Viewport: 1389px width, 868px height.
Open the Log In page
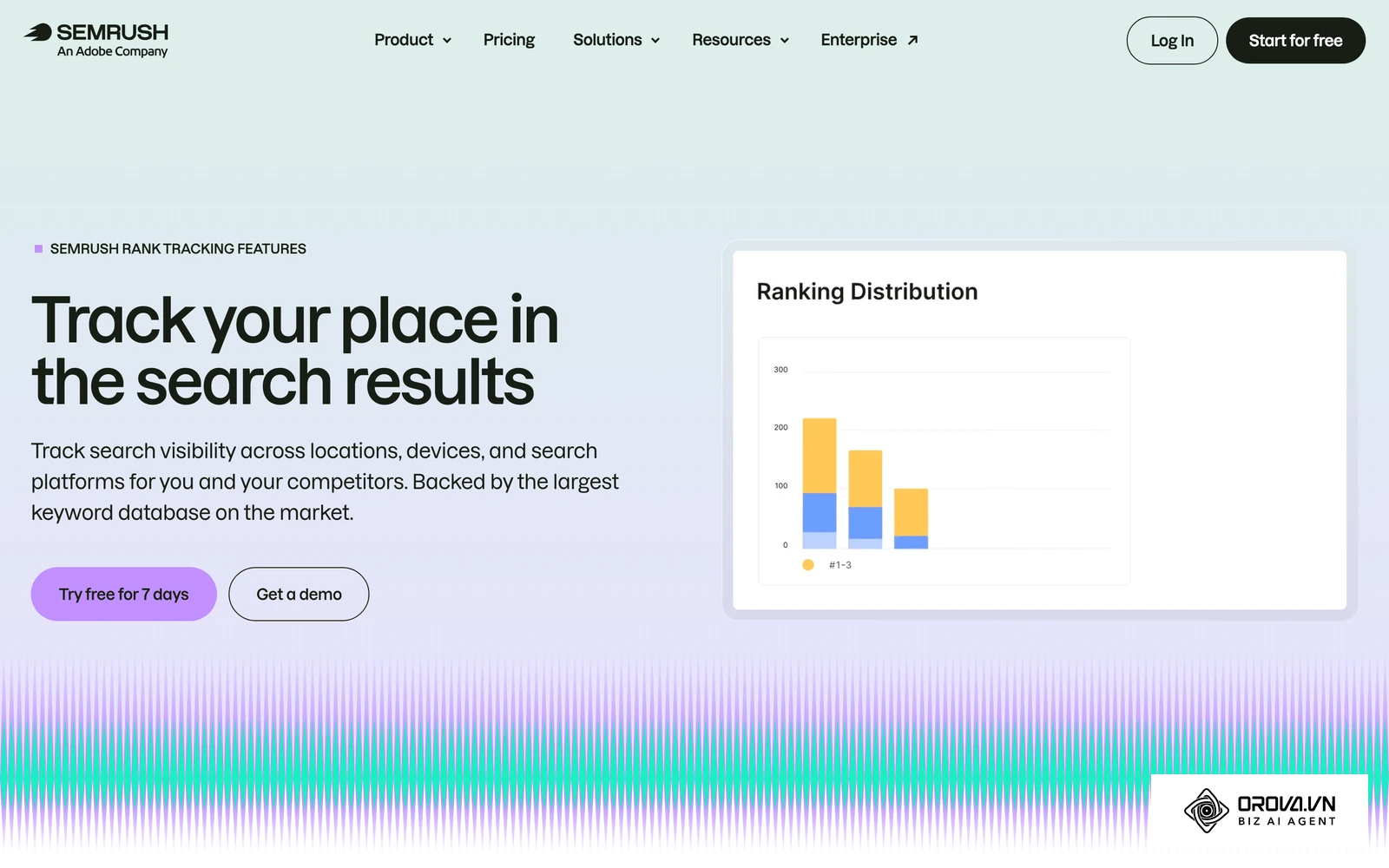tap(1172, 41)
